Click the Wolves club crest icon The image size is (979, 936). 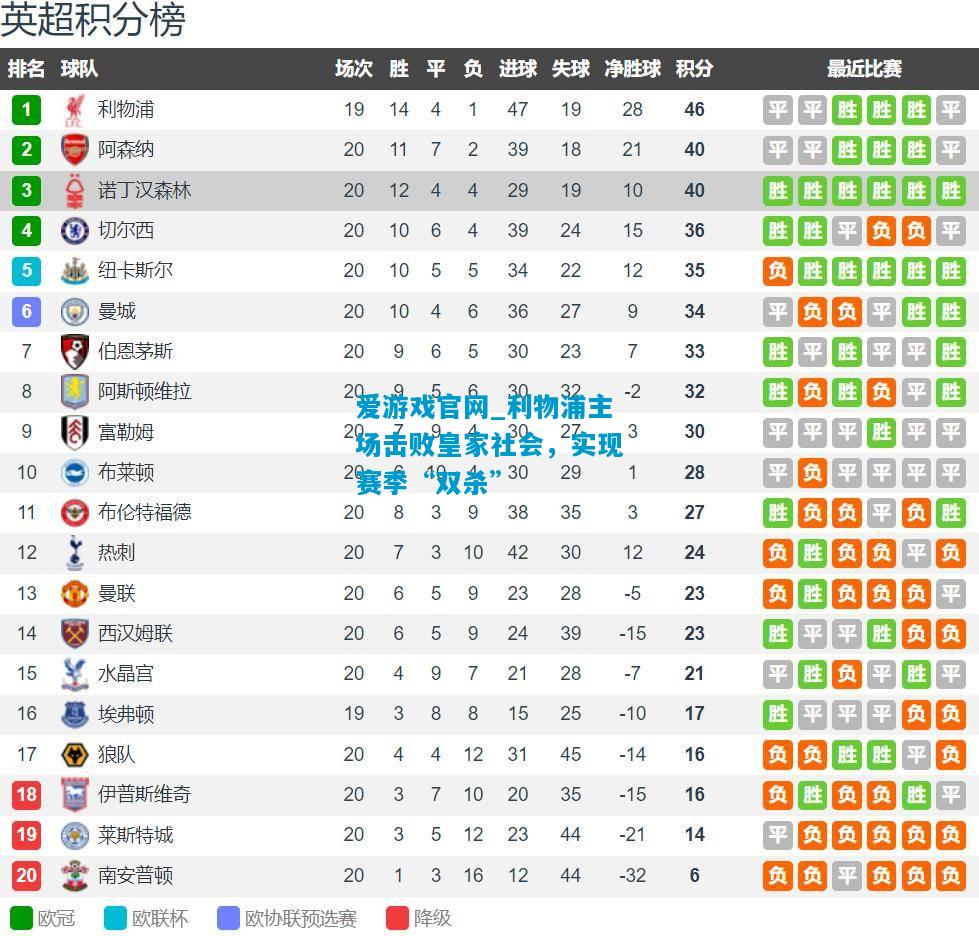74,754
